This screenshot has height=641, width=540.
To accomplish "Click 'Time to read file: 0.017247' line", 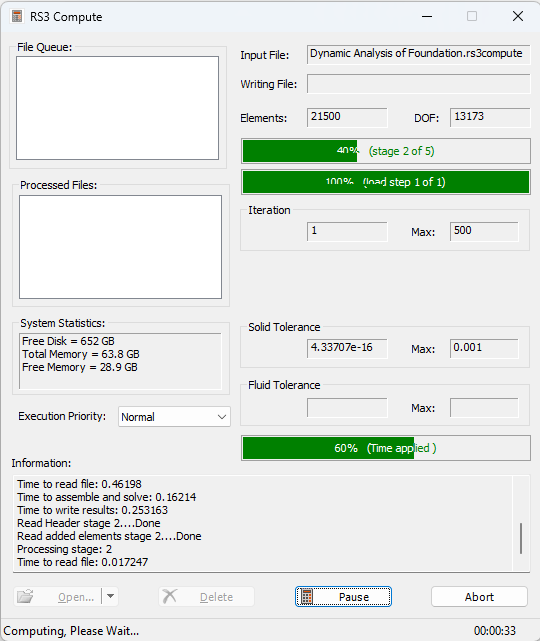I will click(x=83, y=562).
